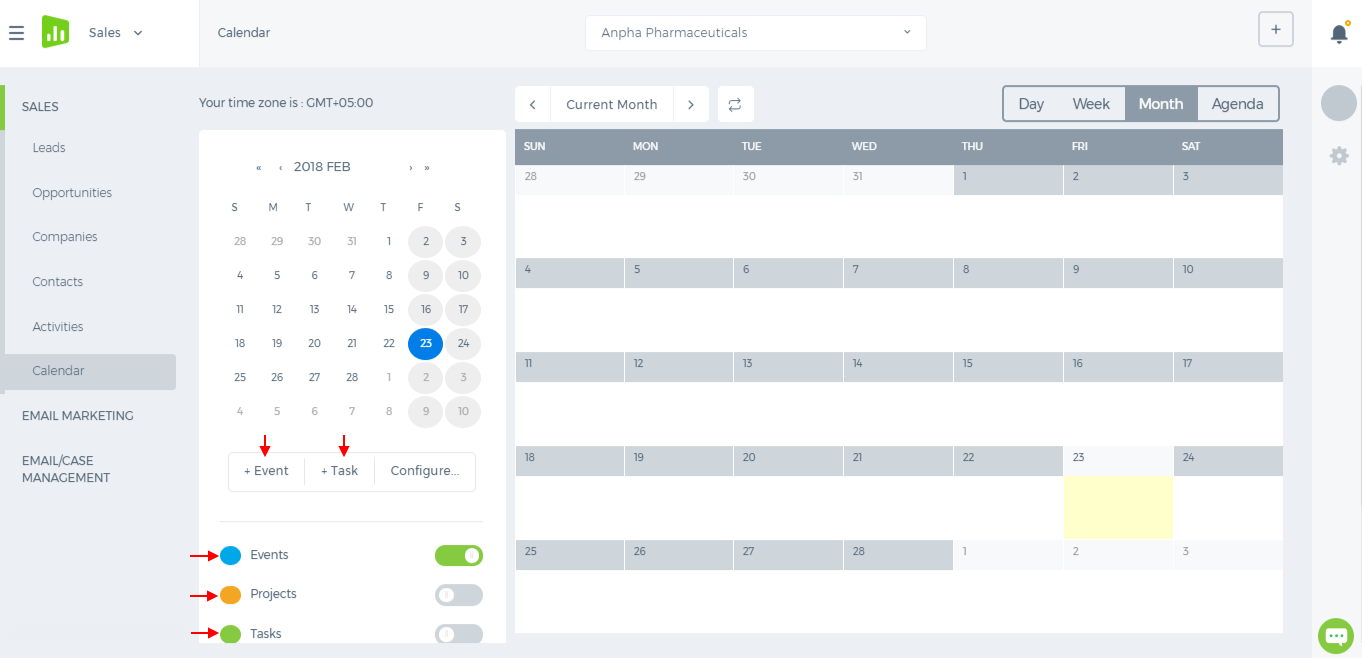Open the live chat bubble
The image size is (1362, 658).
pyautogui.click(x=1335, y=635)
